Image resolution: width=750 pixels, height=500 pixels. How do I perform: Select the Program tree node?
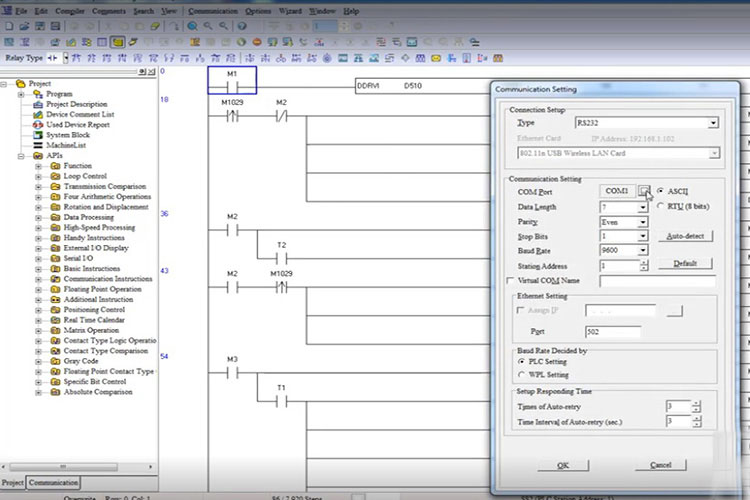[59, 94]
